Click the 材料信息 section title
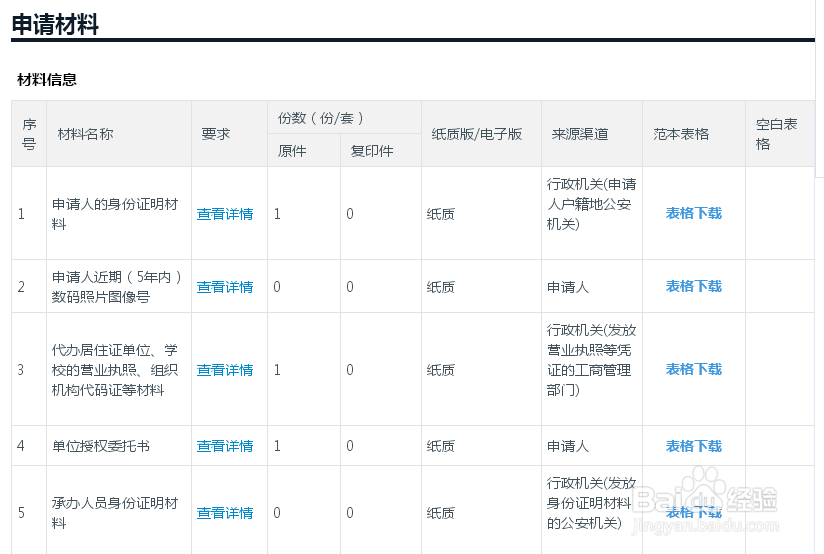Viewport: 824px width, 554px height. pyautogui.click(x=47, y=80)
